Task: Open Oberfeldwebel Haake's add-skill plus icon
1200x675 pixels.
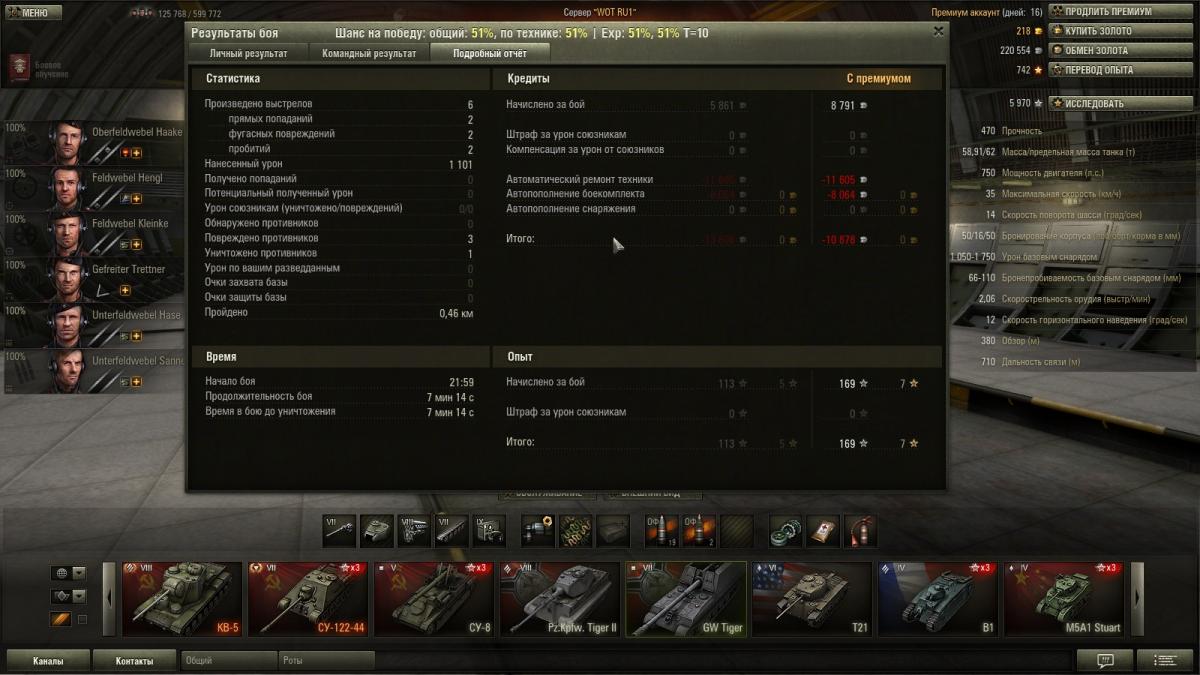Action: 137,153
